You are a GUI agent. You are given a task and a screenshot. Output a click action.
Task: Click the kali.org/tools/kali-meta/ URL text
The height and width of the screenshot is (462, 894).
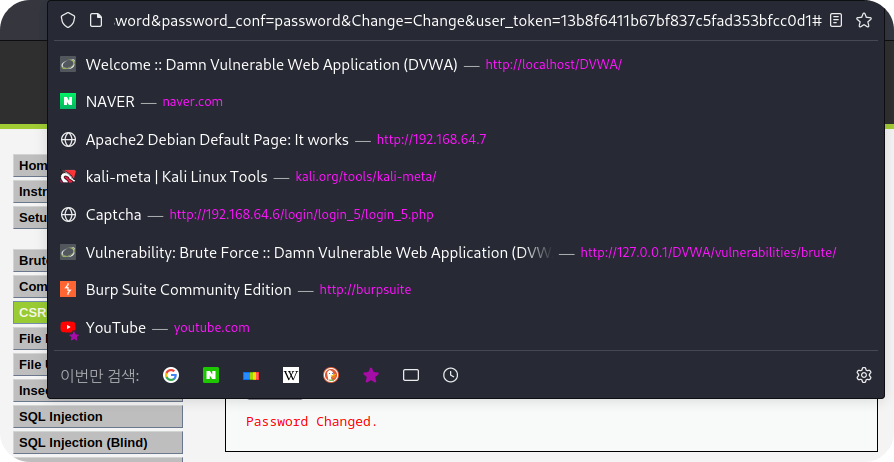click(365, 177)
